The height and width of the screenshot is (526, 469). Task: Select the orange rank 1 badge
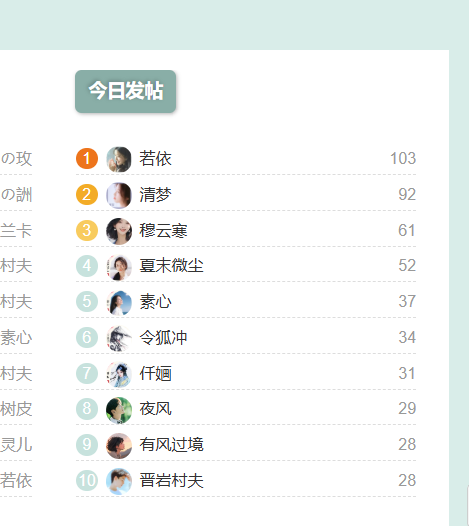[x=87, y=158]
